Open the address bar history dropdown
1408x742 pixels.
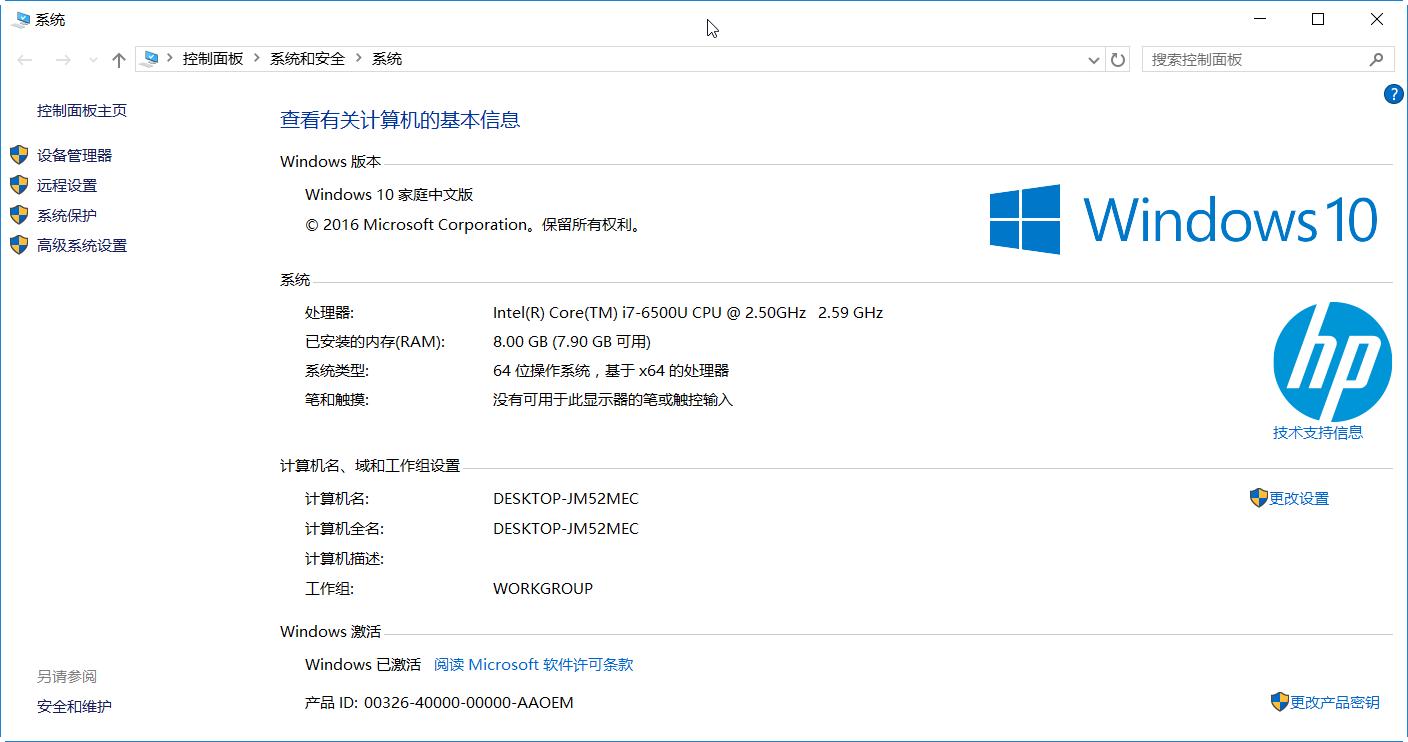click(1093, 60)
